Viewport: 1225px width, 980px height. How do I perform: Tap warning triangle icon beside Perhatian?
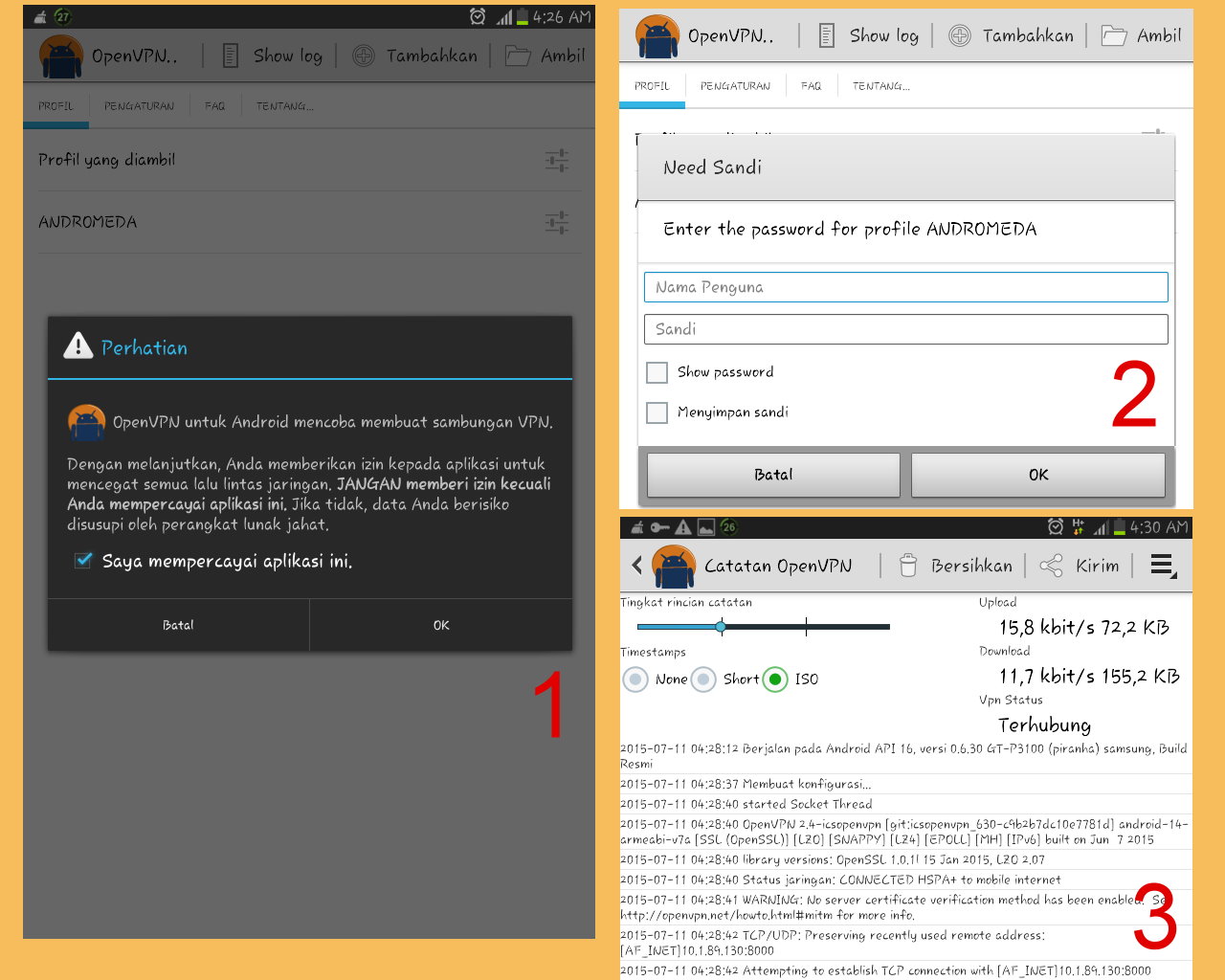pyautogui.click(x=78, y=346)
